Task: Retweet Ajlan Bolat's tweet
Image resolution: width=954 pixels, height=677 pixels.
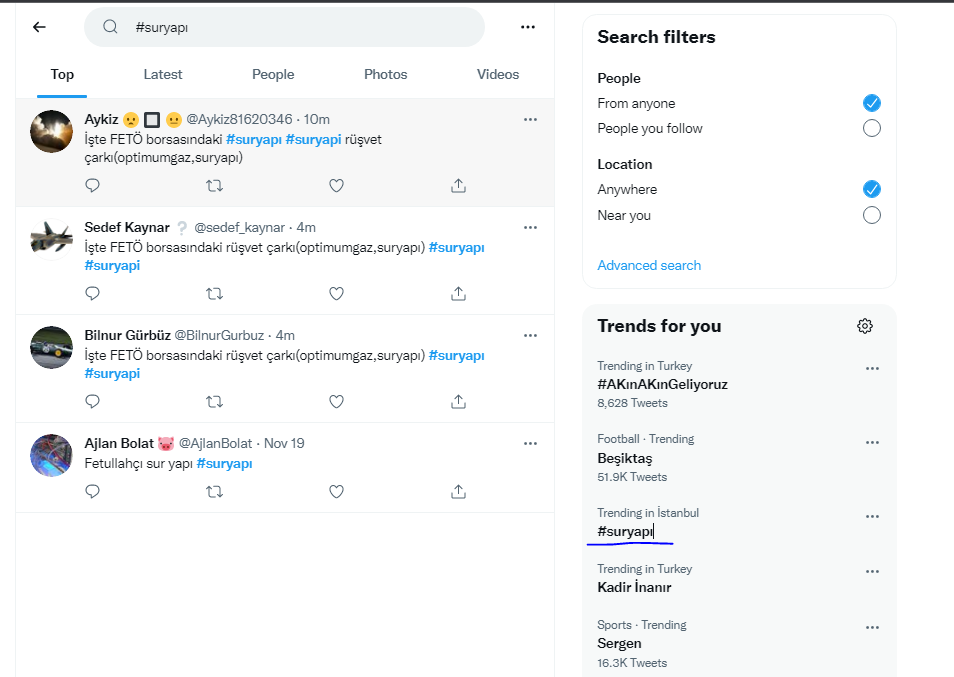Action: tap(214, 491)
